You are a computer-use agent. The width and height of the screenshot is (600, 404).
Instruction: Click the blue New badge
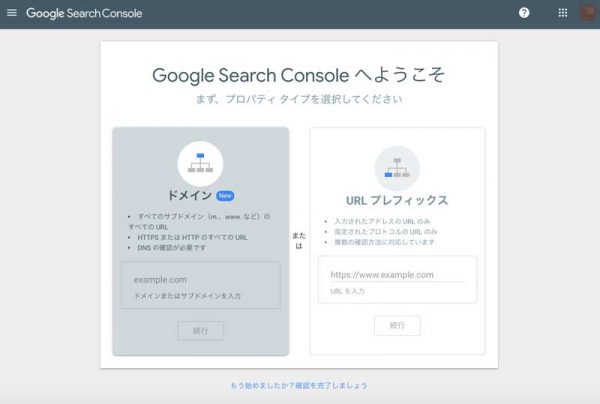(225, 195)
